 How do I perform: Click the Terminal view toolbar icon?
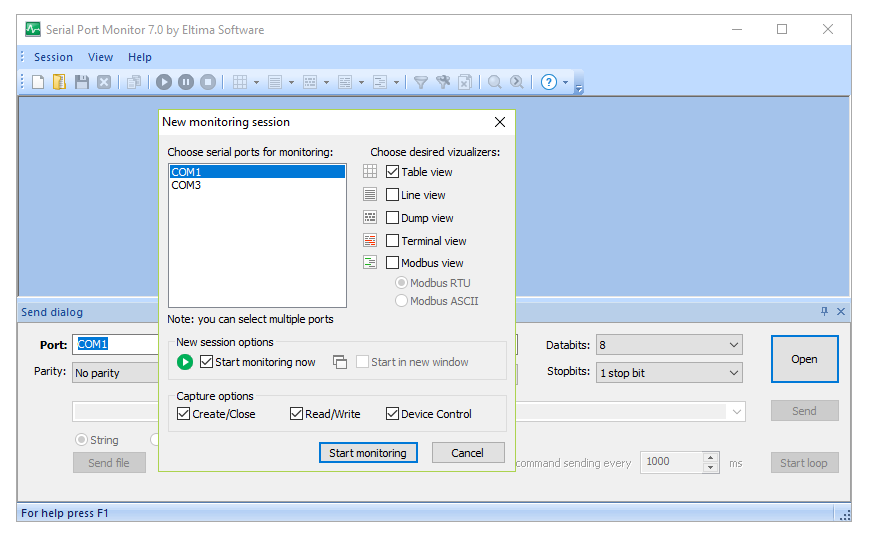click(x=345, y=82)
